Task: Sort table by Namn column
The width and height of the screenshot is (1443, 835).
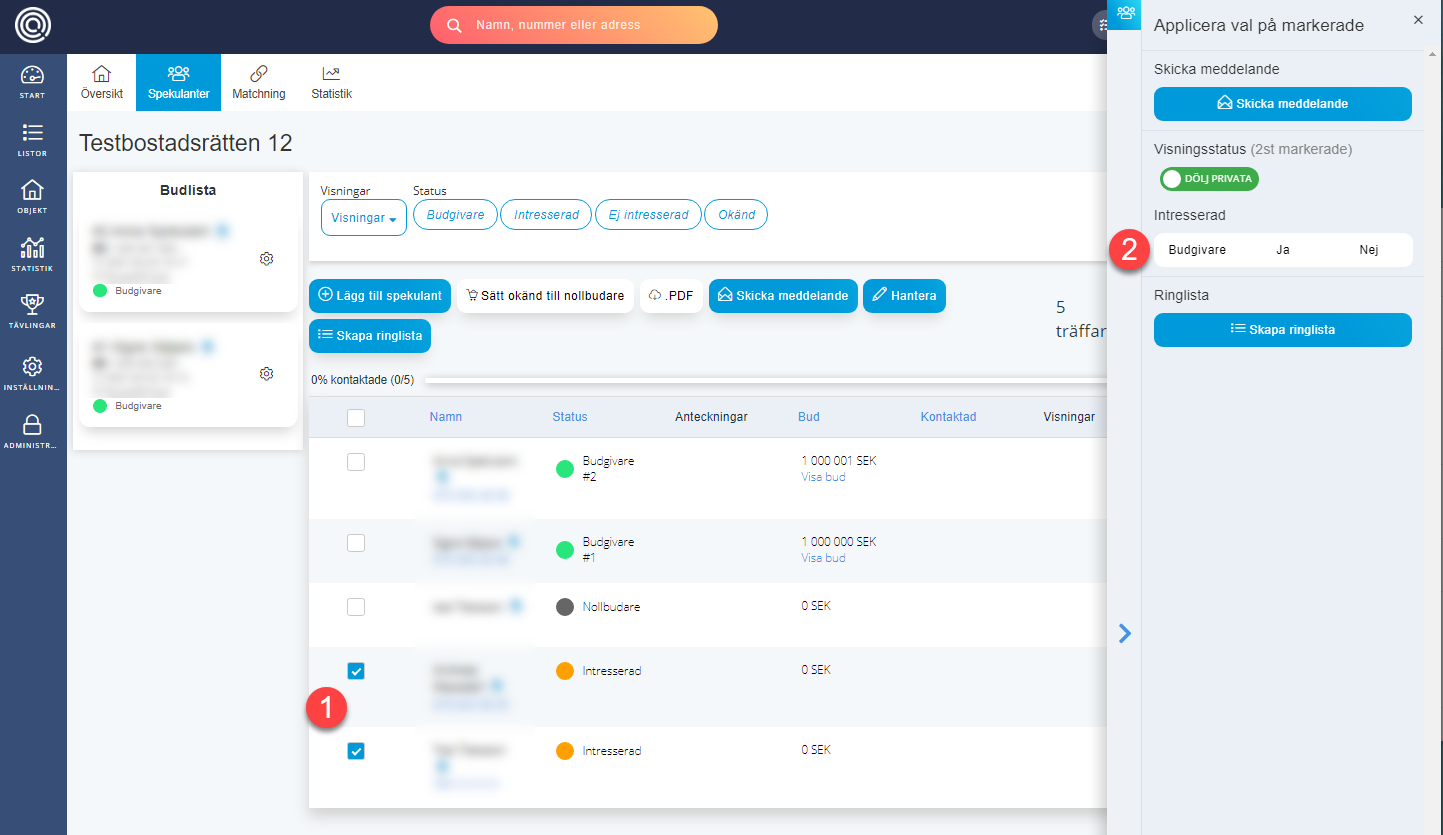Action: point(446,417)
